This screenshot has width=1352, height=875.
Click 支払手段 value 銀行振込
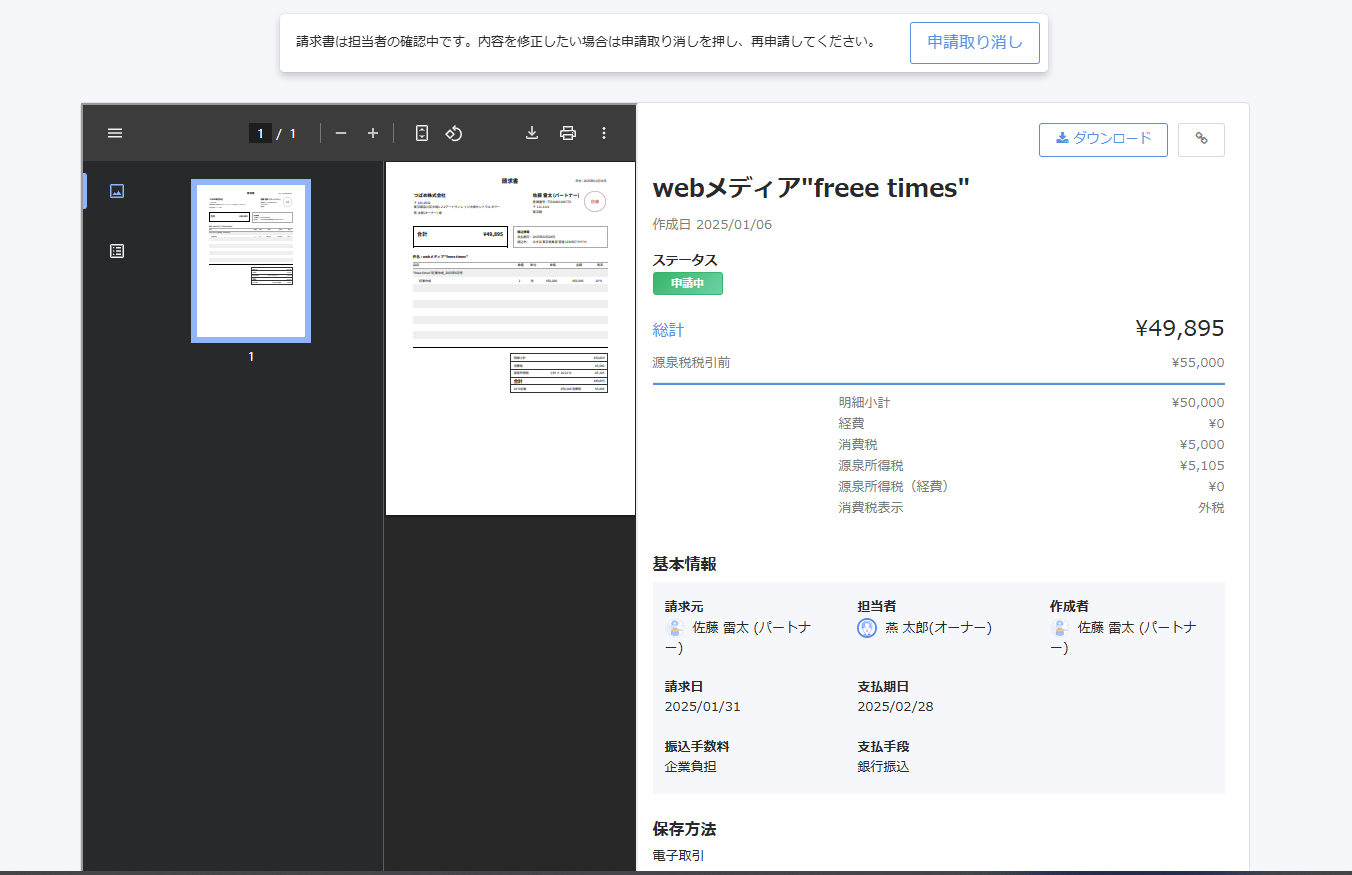coord(883,767)
